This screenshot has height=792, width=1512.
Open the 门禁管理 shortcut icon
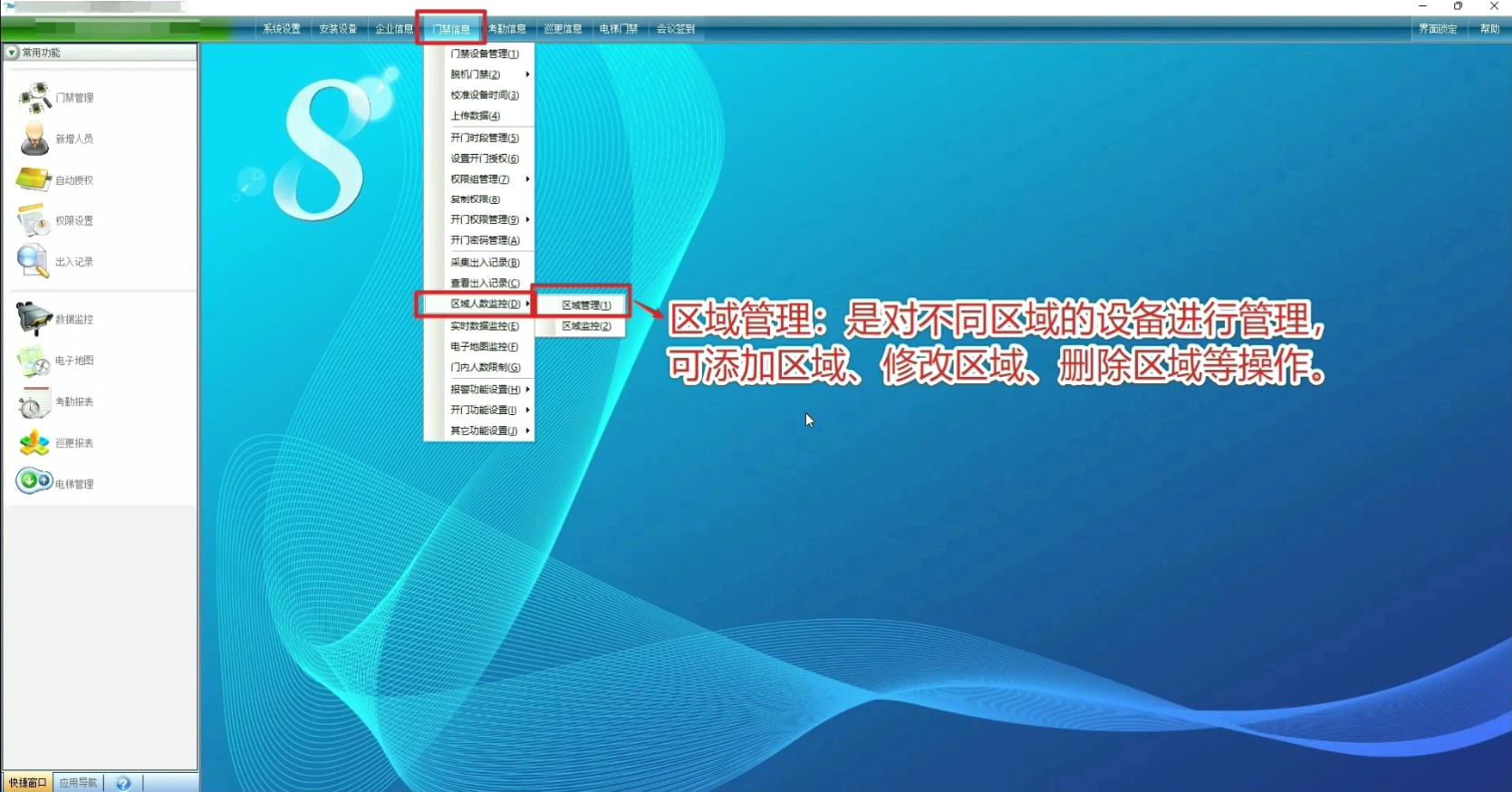tap(35, 97)
